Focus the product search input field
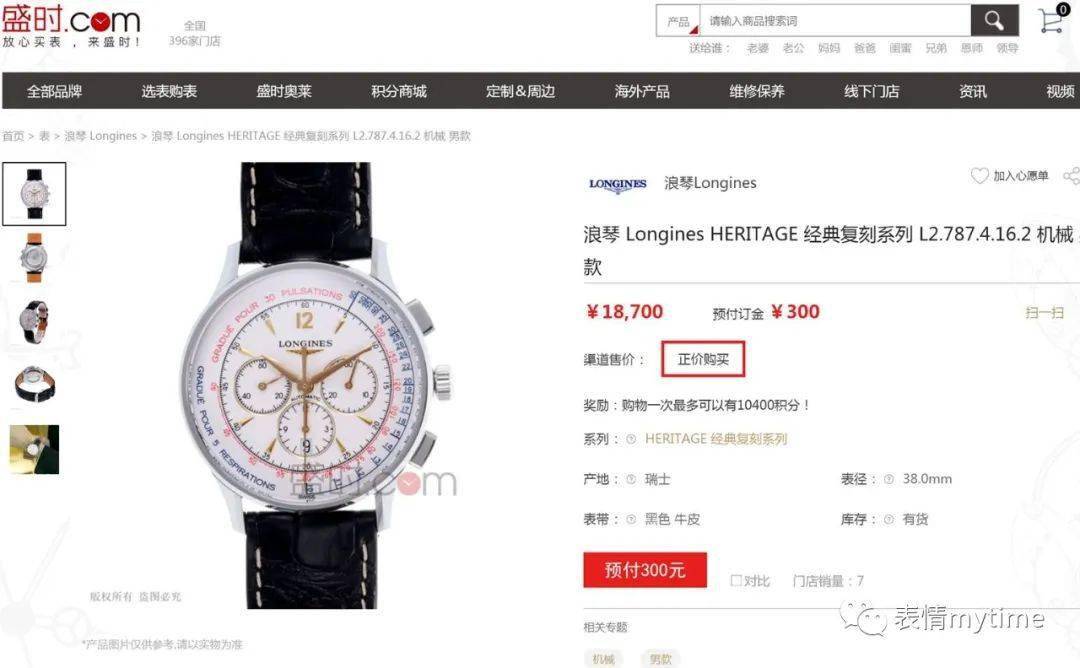Screen dimensions: 1080x668 coord(835,21)
